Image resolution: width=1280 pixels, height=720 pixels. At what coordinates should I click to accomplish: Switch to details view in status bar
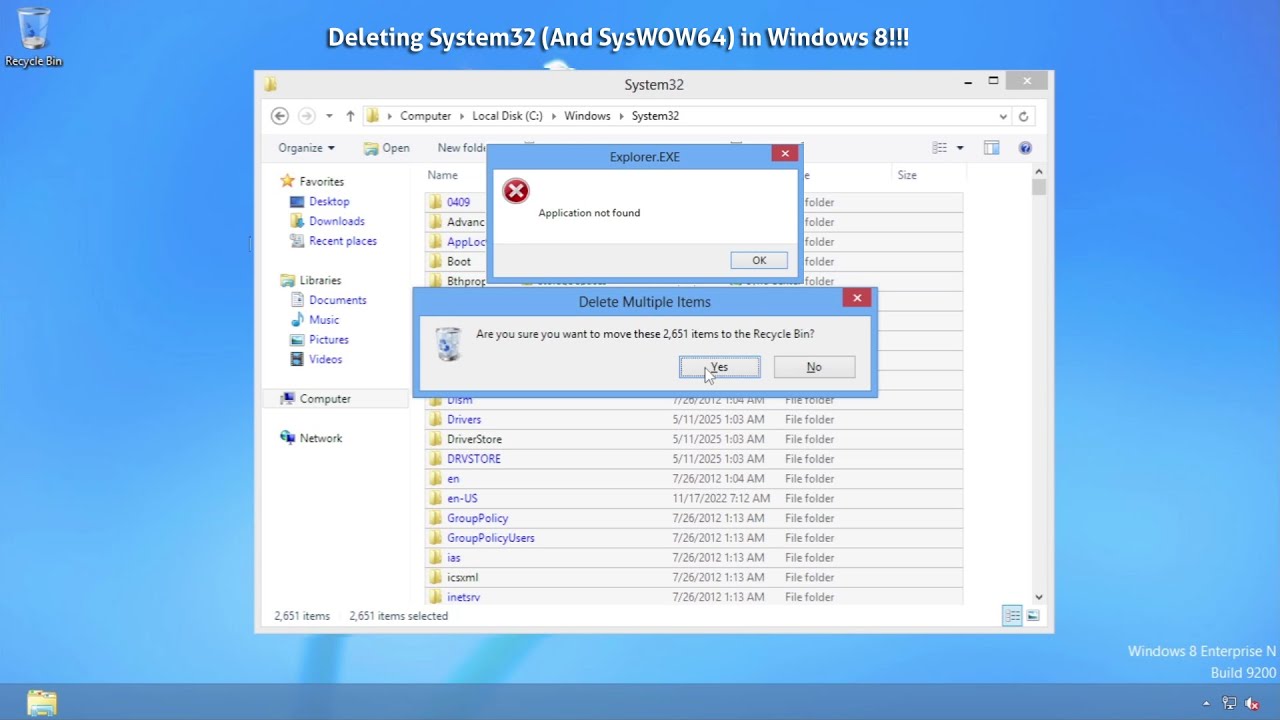(x=1012, y=616)
